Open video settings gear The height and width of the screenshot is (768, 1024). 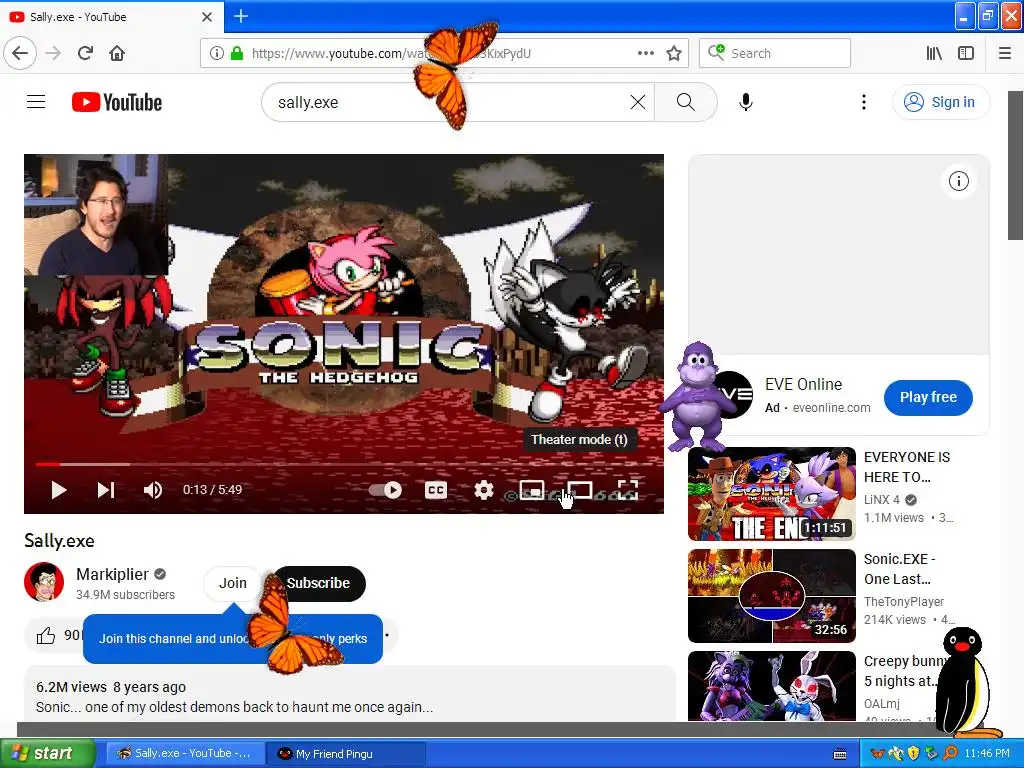[483, 490]
